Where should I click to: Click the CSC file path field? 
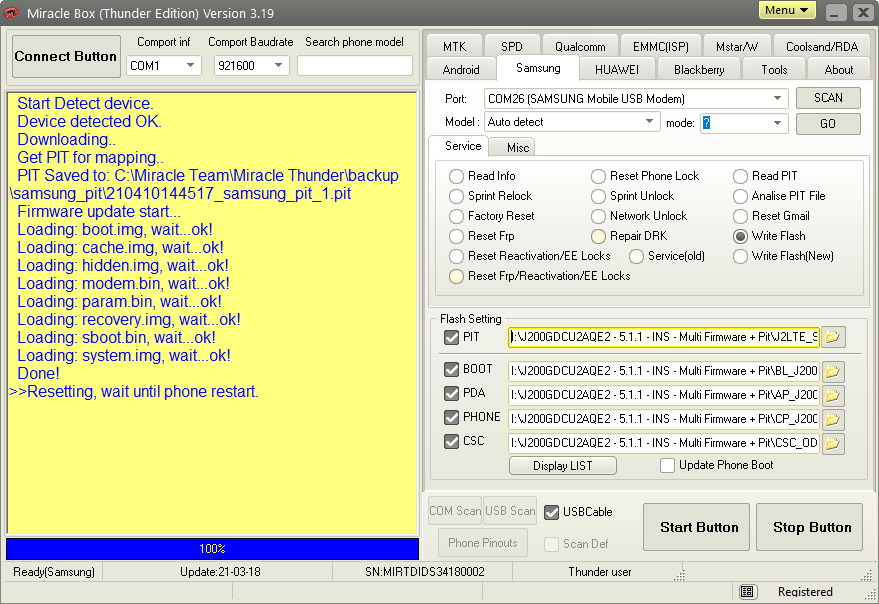[664, 443]
